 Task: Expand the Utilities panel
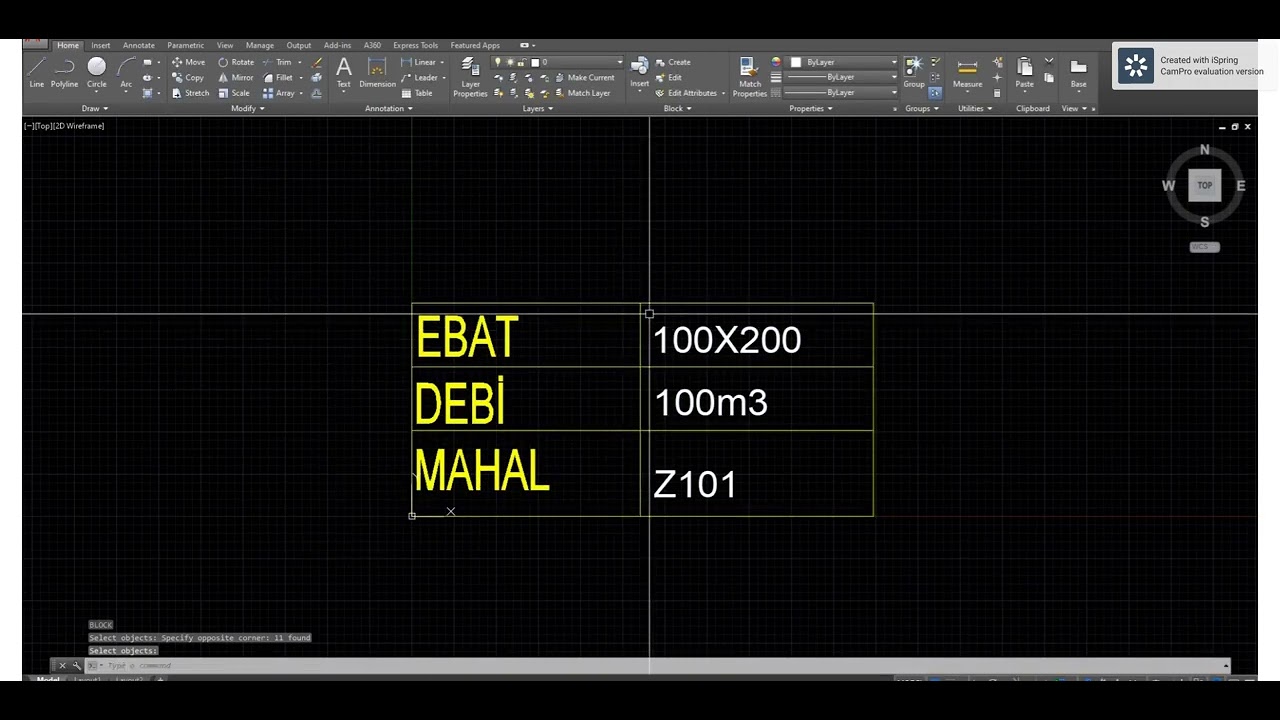pos(974,108)
